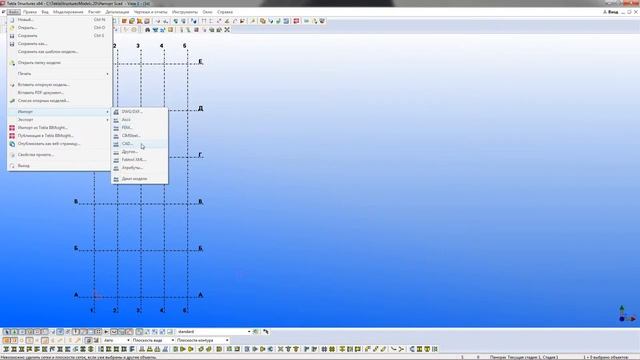Screen dimensions: 640x360
Task: Choose Сохранить как... menu entry
Action: point(60,44)
